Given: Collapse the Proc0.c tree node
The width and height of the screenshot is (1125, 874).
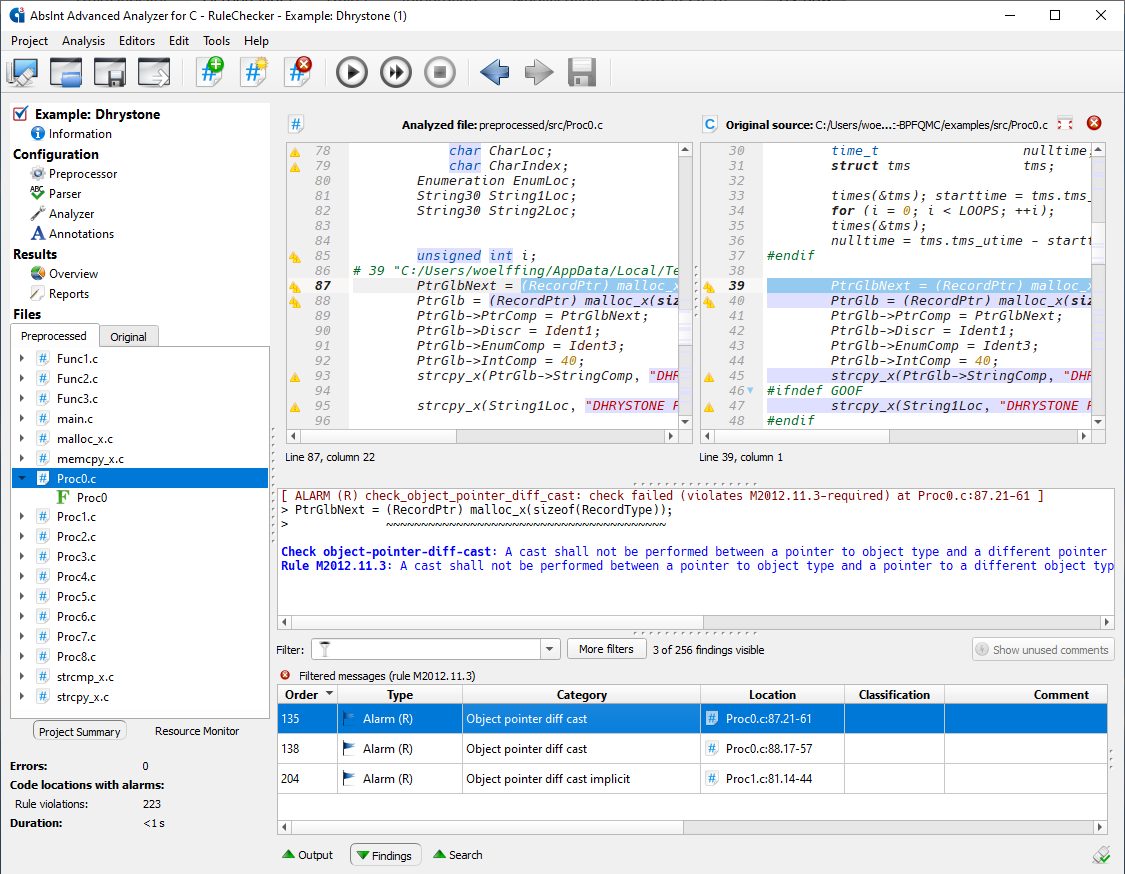Looking at the screenshot, I should click(x=22, y=478).
